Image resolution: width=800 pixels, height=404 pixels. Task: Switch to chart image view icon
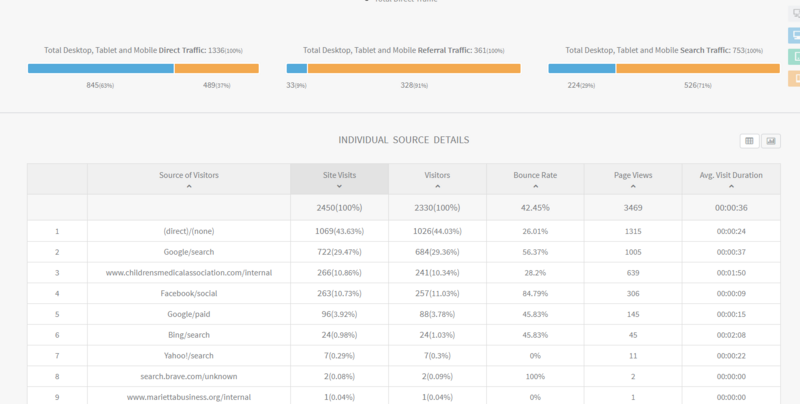tap(771, 141)
